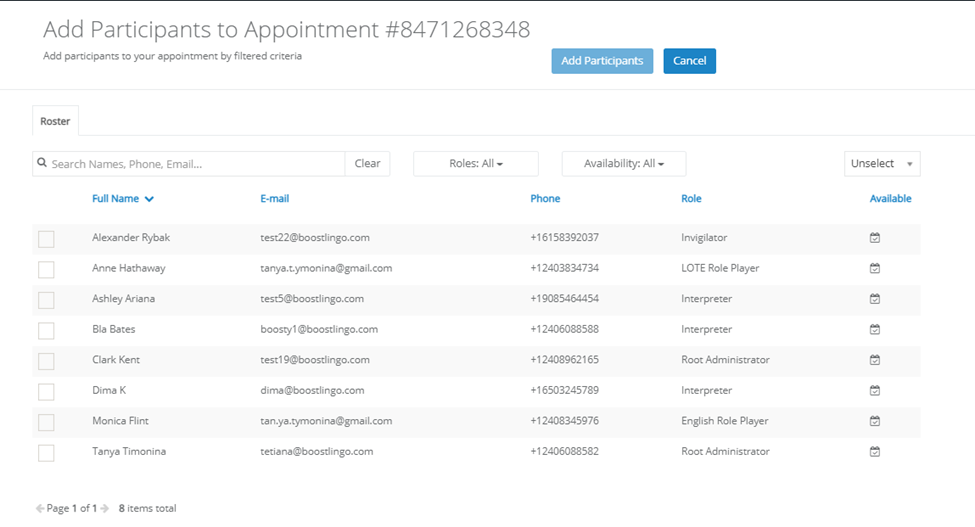The image size is (975, 527).
Task: Open availability calendar for Dima K
Action: (x=874, y=390)
